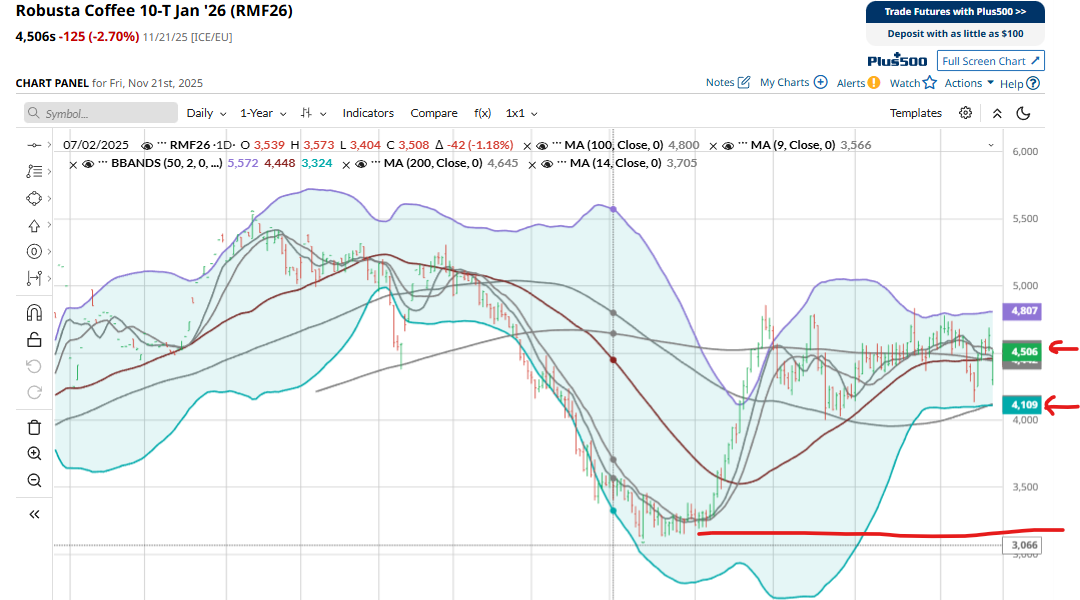1080x600 pixels.
Task: Open the Indicators menu
Action: pyautogui.click(x=368, y=113)
